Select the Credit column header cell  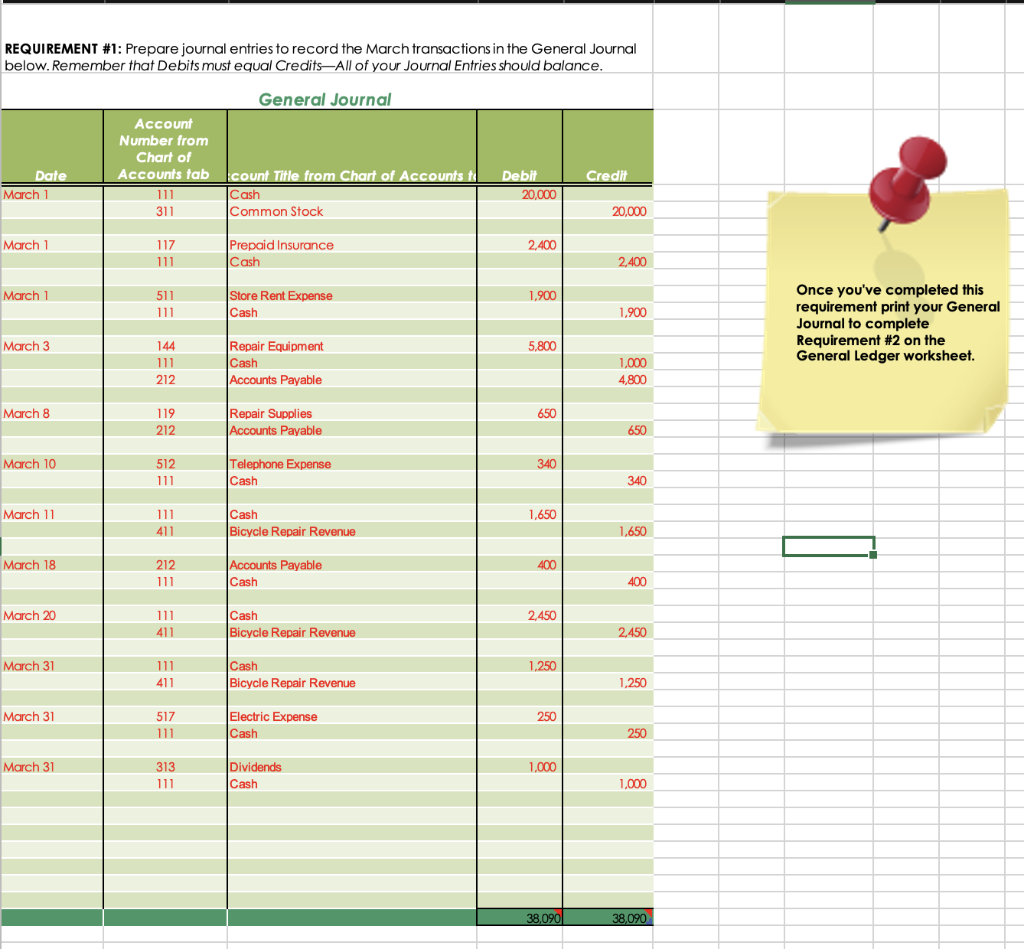pyautogui.click(x=606, y=146)
